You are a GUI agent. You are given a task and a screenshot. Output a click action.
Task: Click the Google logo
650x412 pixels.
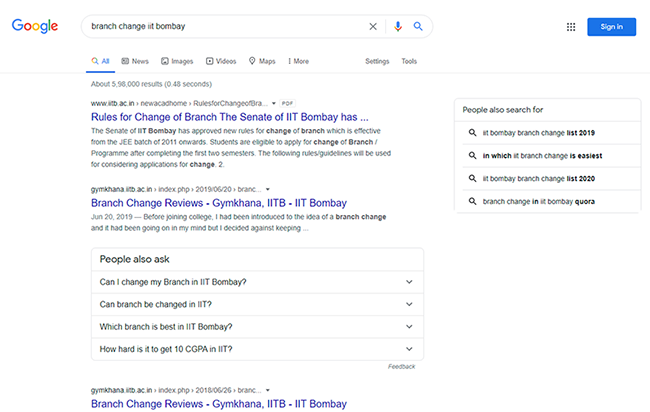35,26
